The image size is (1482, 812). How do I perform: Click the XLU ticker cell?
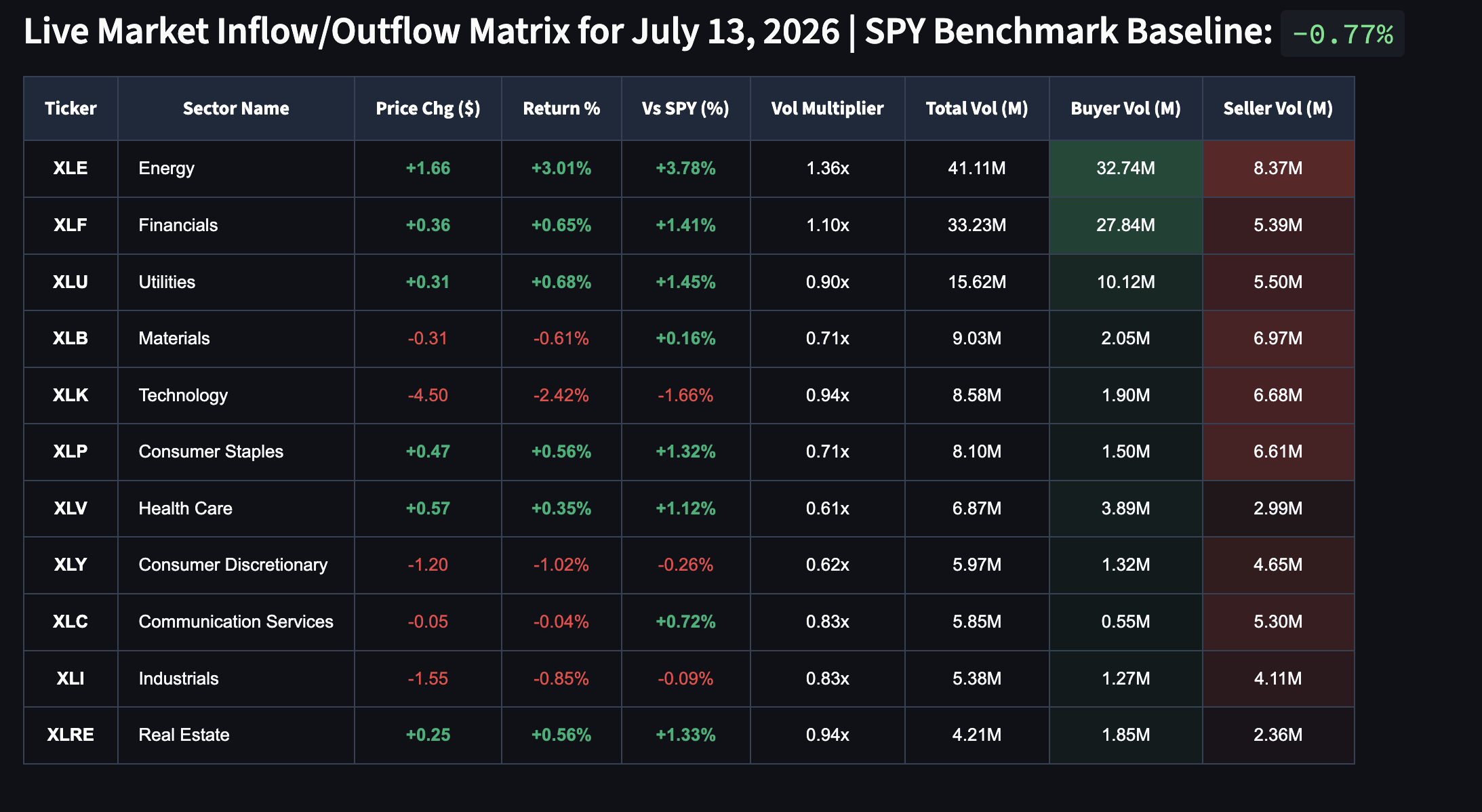(71, 282)
